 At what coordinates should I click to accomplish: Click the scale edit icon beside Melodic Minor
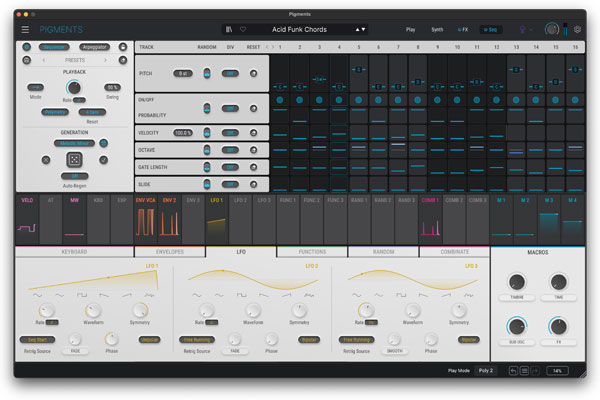[103, 143]
